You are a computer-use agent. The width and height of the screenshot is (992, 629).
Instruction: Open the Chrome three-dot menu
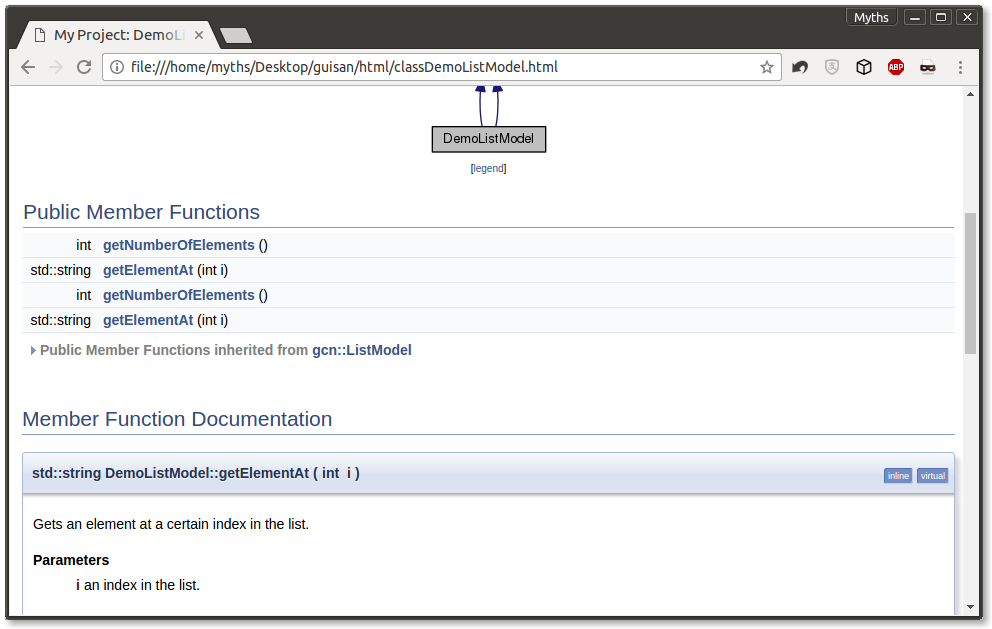960,67
